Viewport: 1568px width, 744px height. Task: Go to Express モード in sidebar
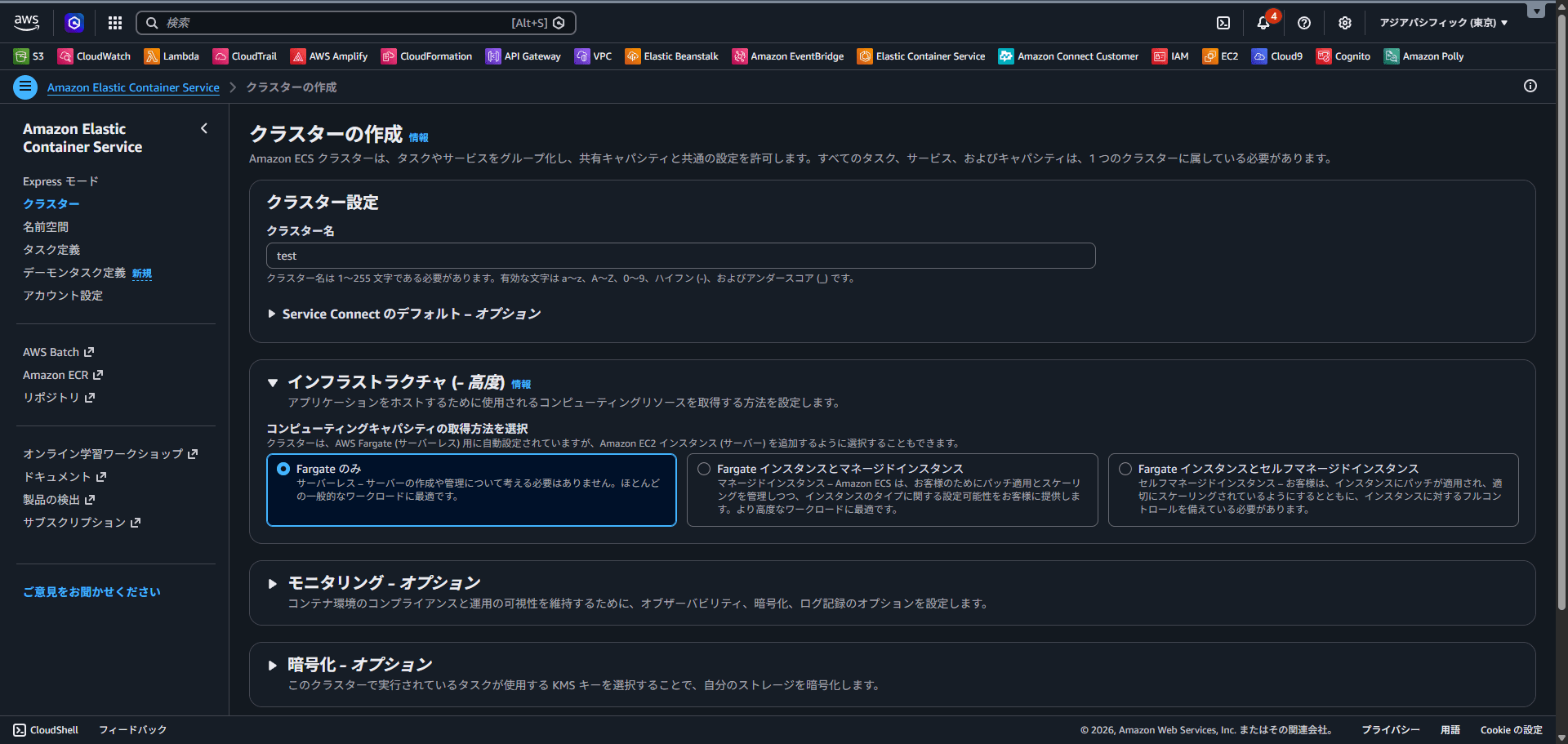[60, 181]
